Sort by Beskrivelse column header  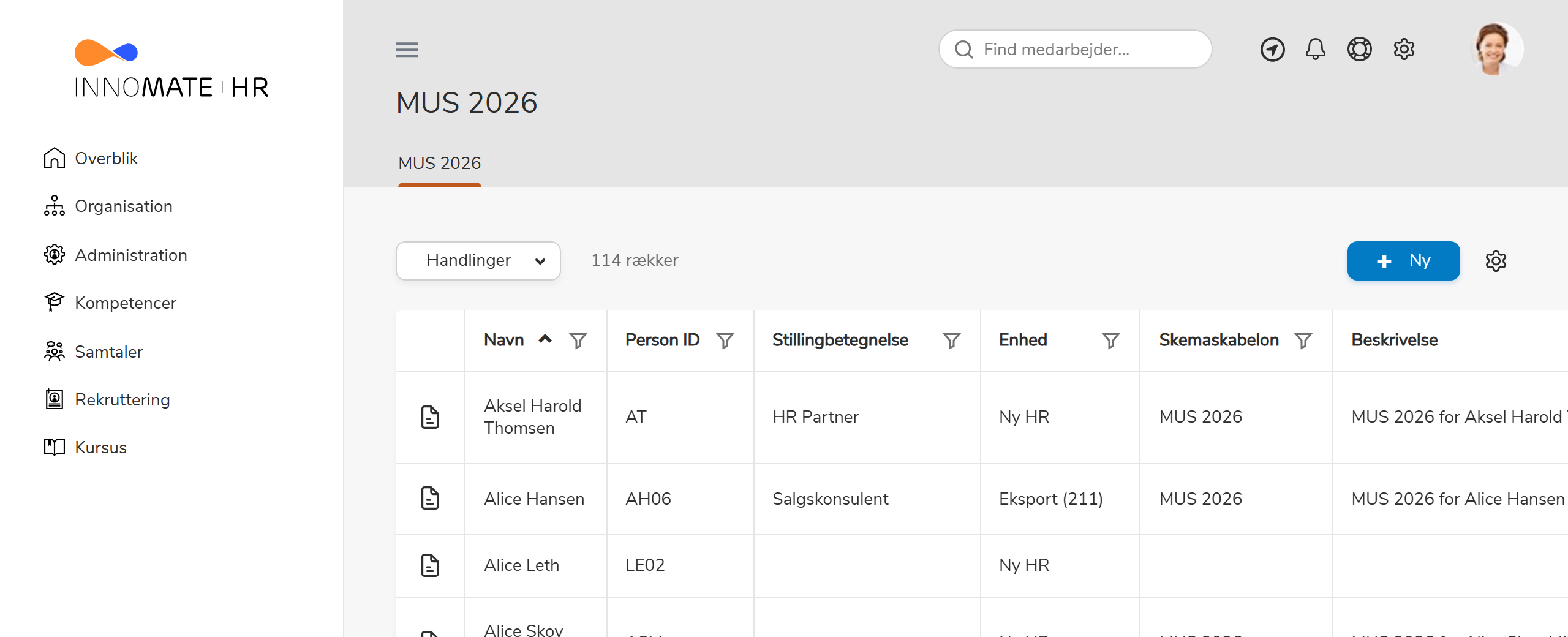coord(1395,340)
